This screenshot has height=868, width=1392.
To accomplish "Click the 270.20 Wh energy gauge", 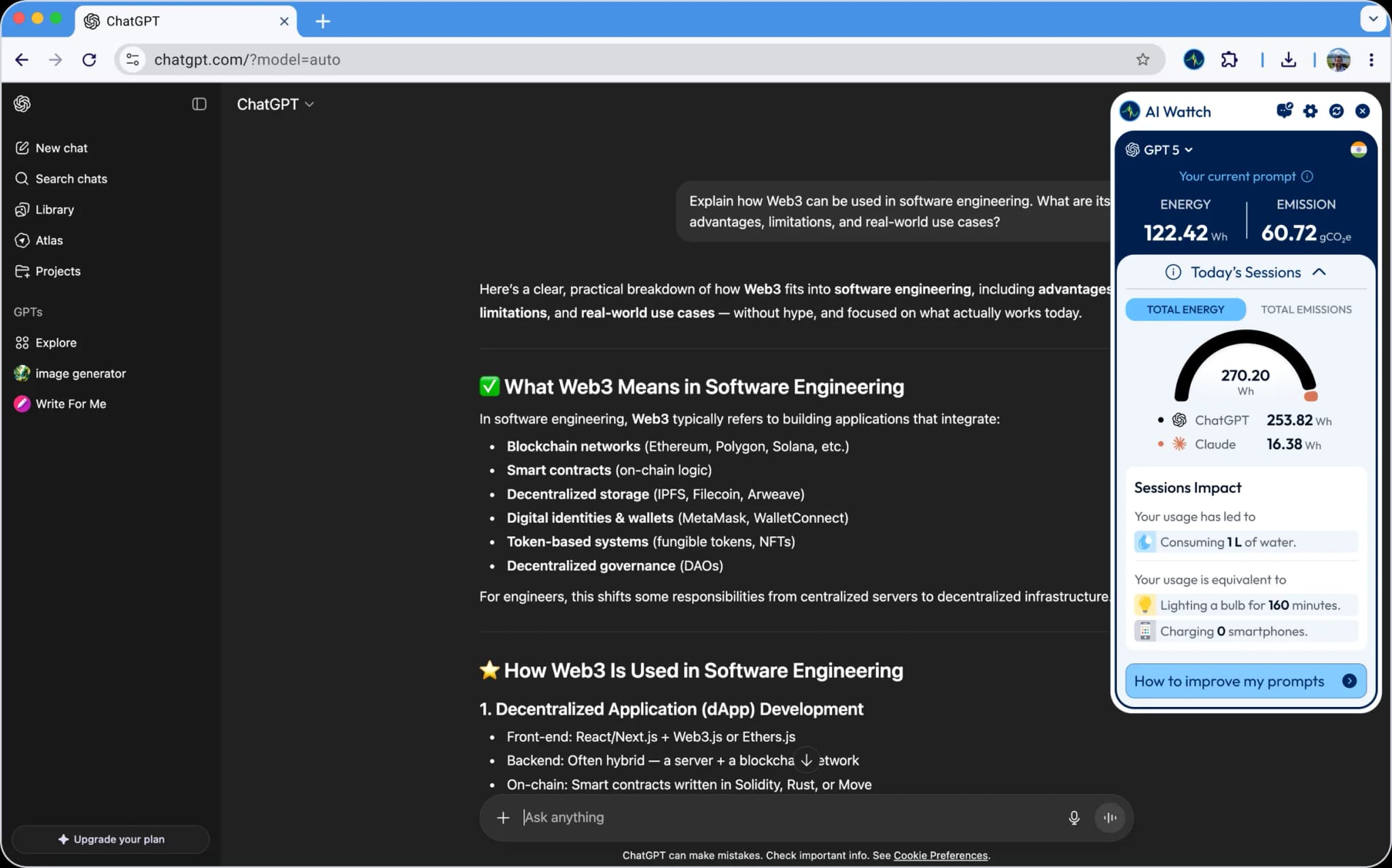I will [x=1244, y=375].
